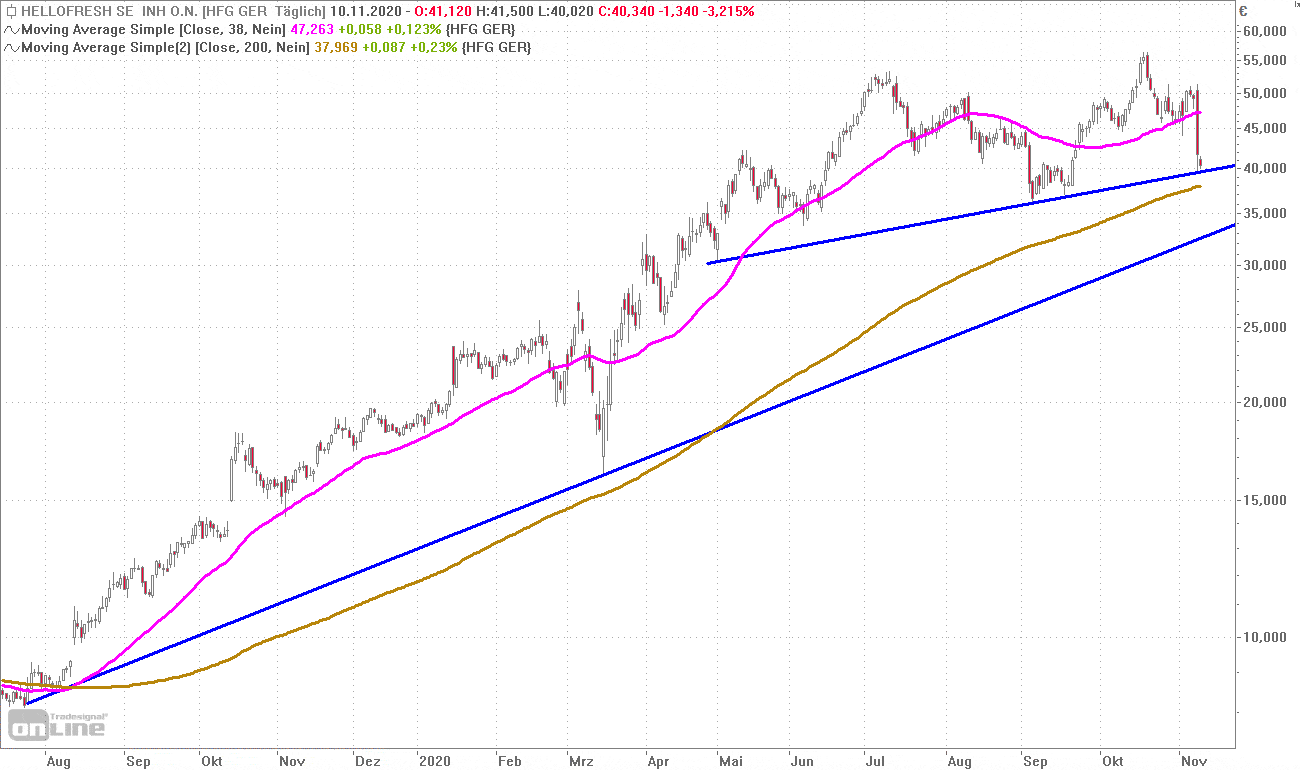Click the long lower blue trendline
The image size is (1300, 770).
tap(630, 464)
